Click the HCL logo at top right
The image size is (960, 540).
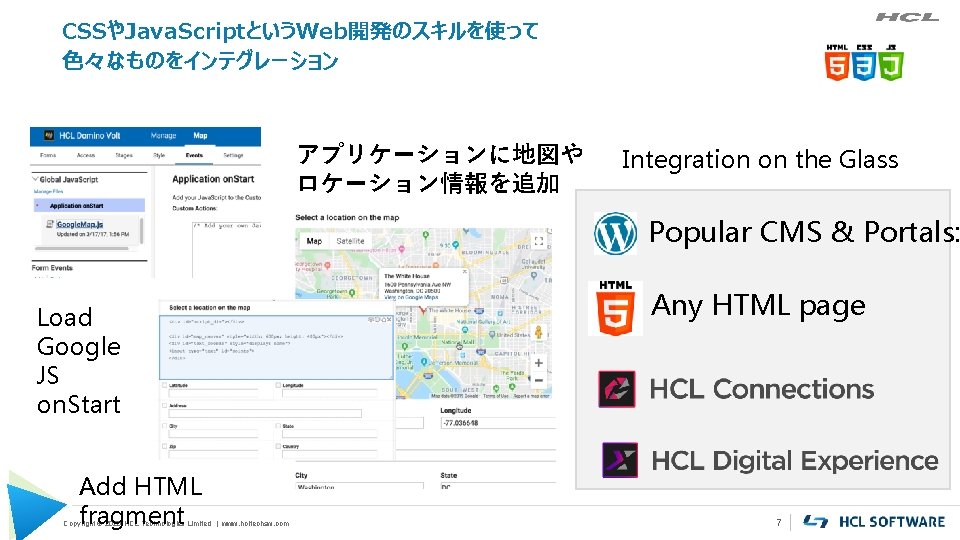tap(907, 17)
